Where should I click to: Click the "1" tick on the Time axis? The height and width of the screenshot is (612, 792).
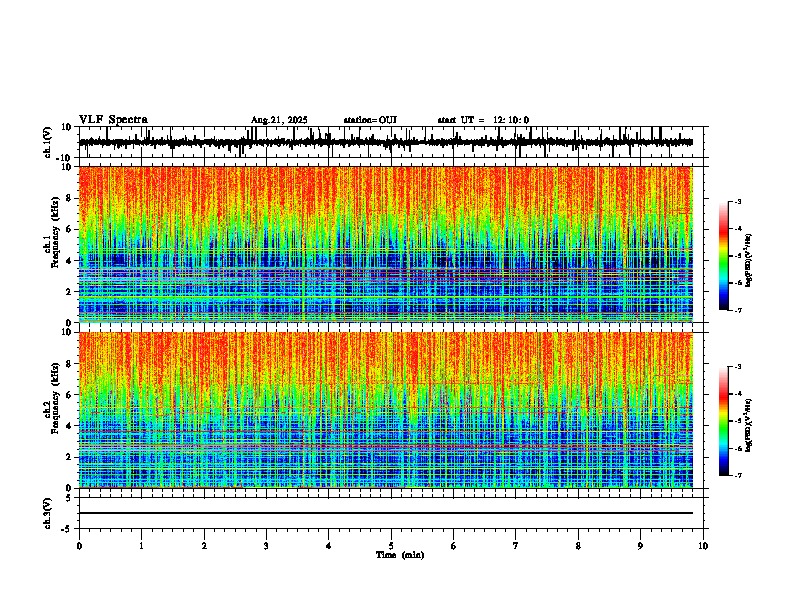coord(141,546)
